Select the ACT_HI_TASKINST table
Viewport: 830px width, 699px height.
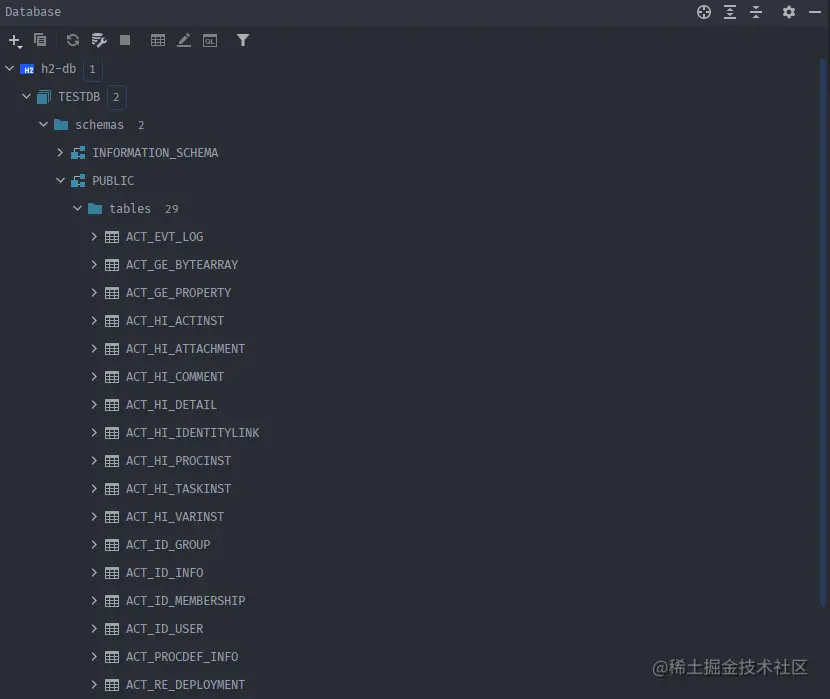(178, 489)
